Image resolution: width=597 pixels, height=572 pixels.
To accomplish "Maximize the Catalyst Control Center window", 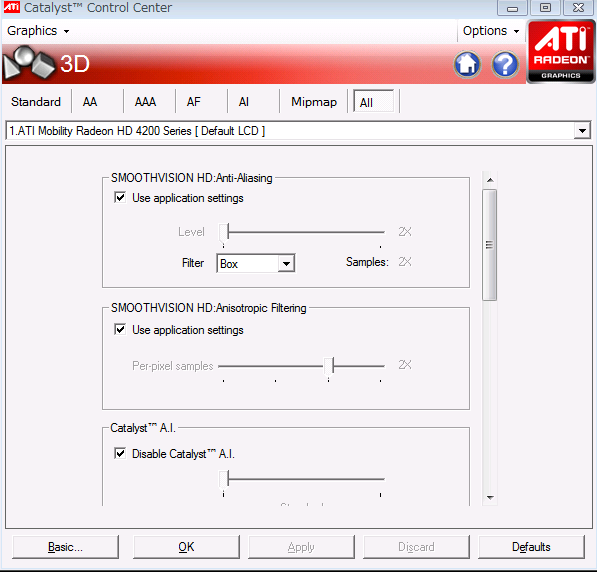I will tap(545, 8).
